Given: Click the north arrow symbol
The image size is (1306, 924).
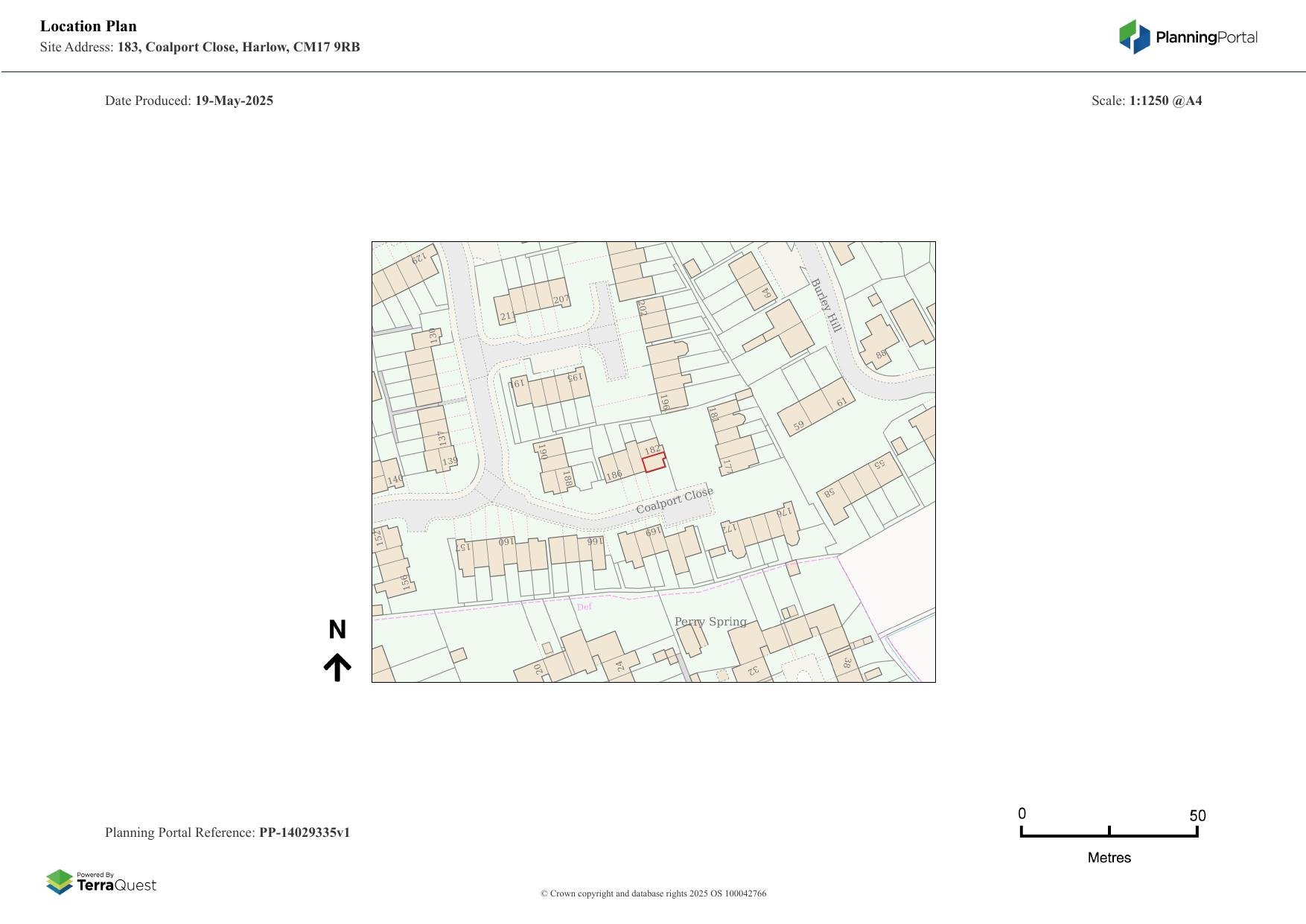Looking at the screenshot, I should pos(337,667).
